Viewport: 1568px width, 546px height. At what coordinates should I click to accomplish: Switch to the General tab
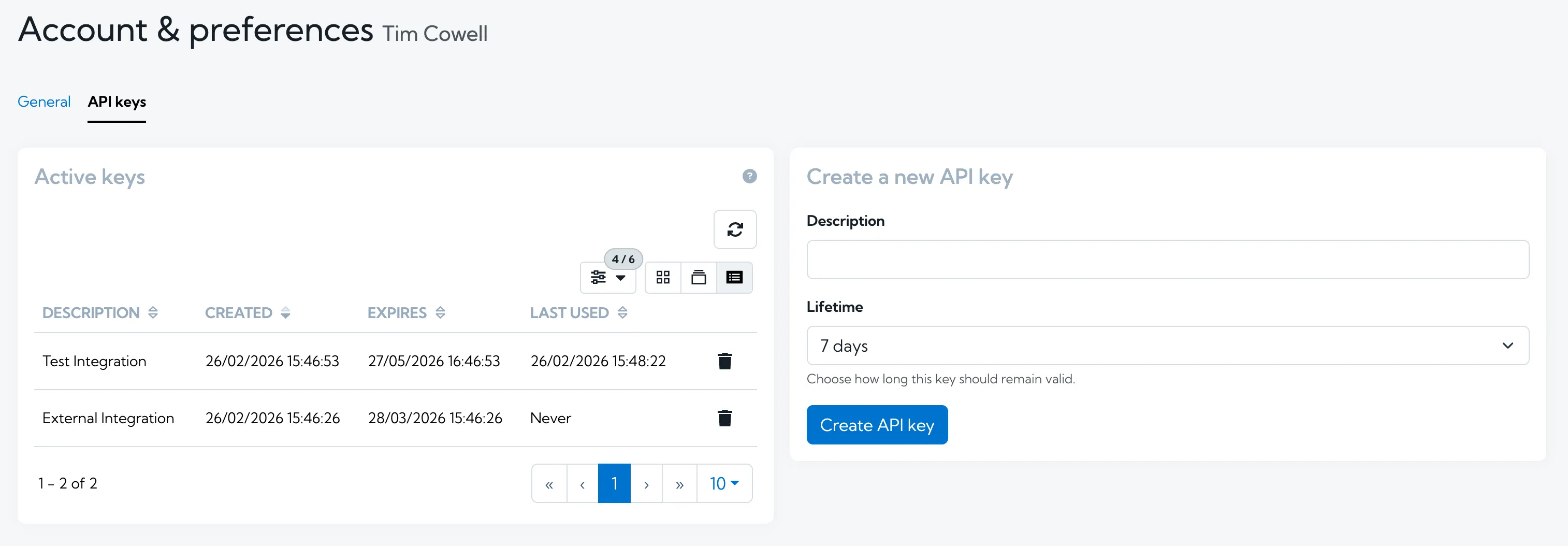43,102
